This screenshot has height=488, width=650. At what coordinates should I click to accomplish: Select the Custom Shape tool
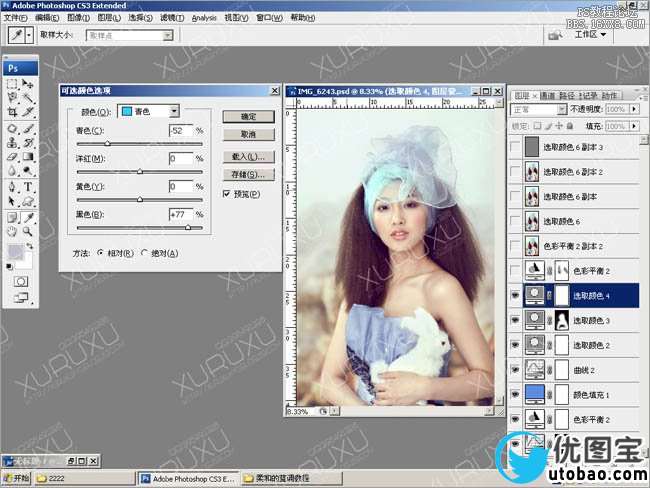pos(28,201)
